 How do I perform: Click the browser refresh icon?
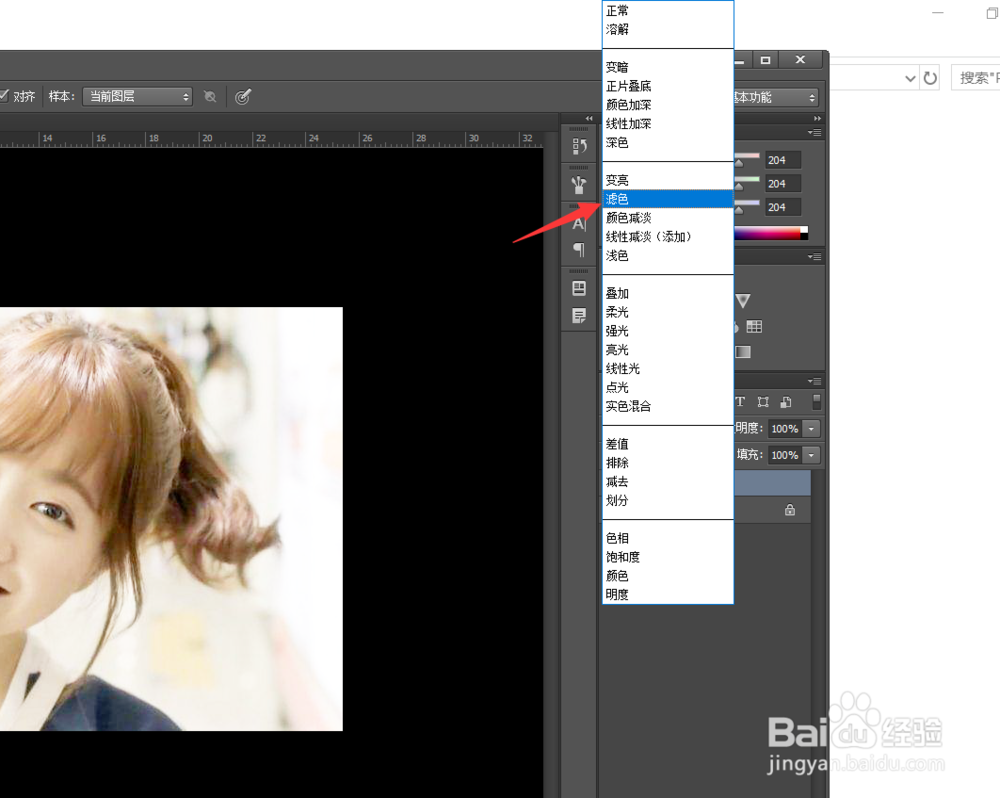click(x=930, y=78)
